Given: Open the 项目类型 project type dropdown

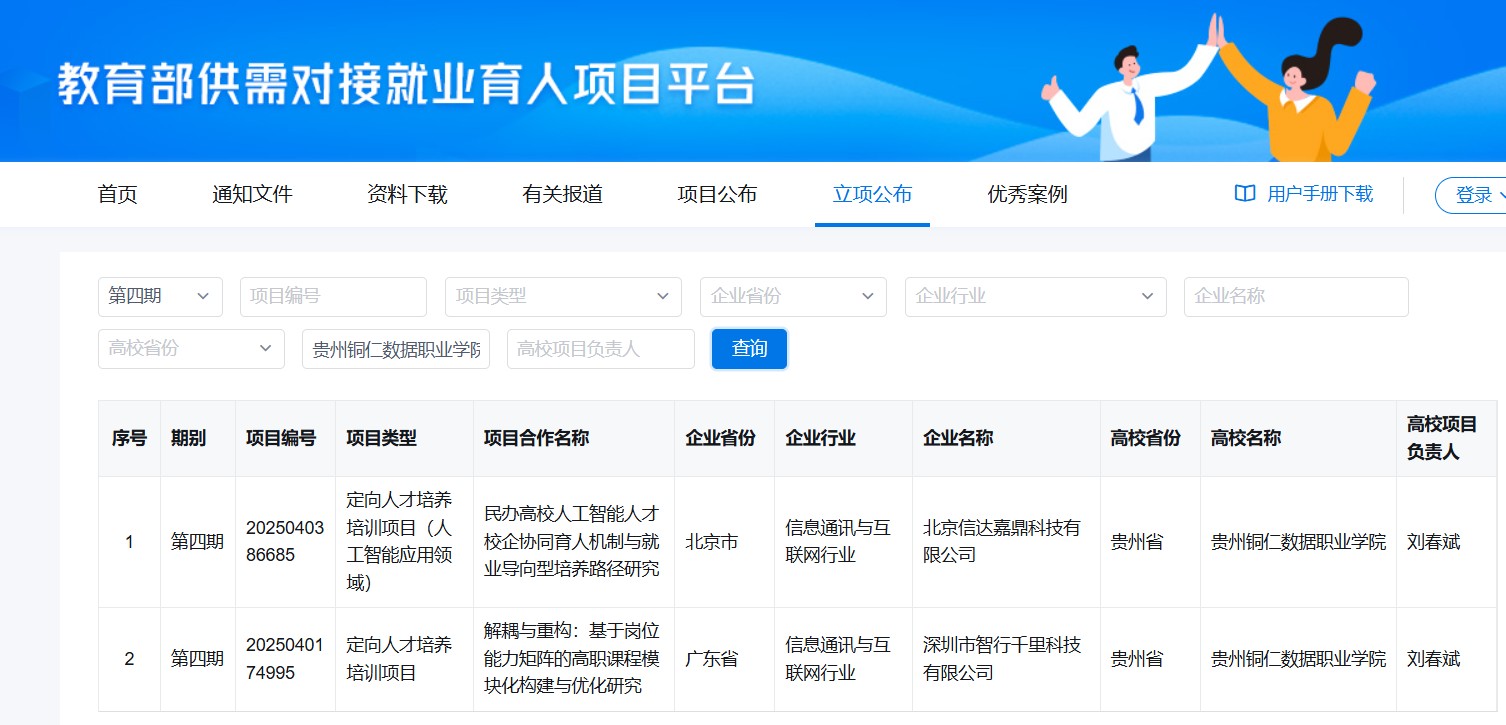Looking at the screenshot, I should (563, 296).
